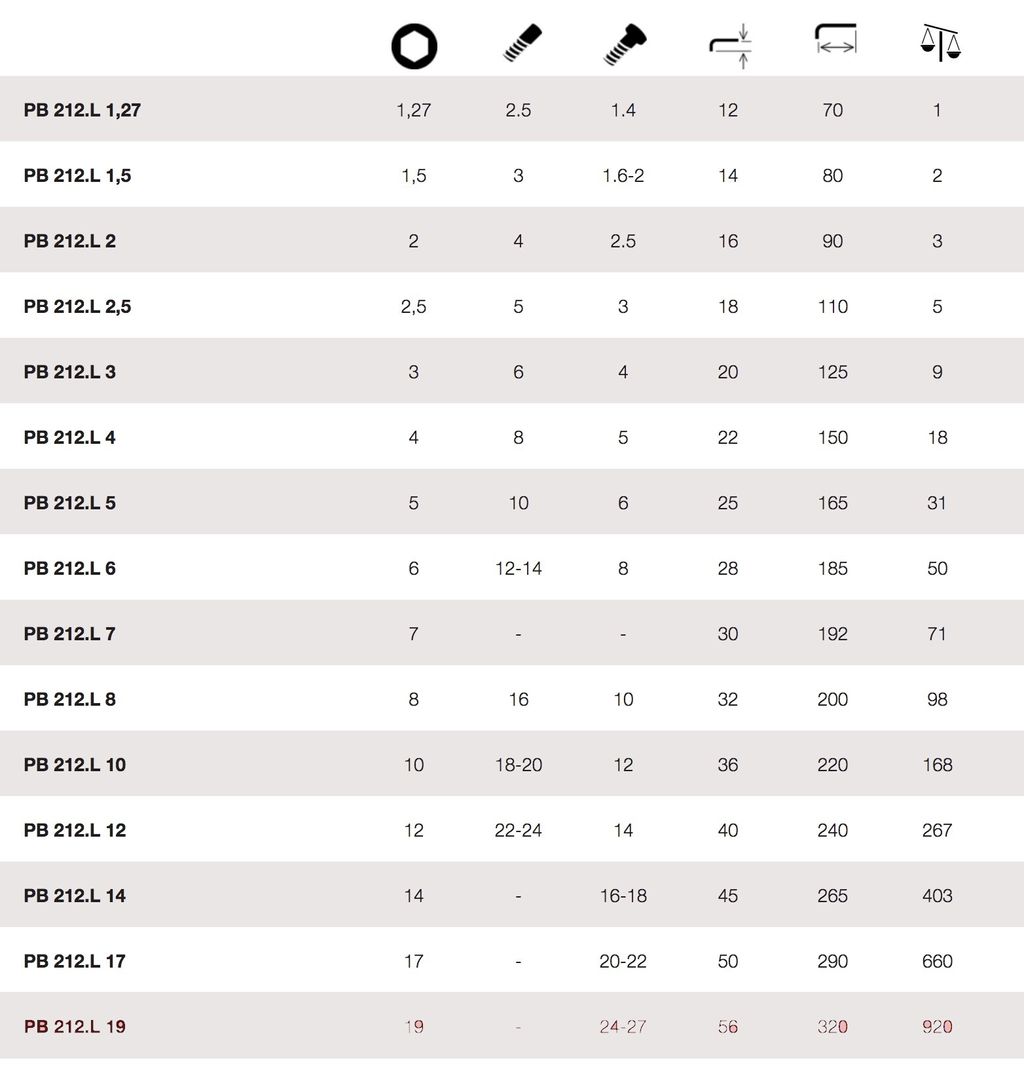1024x1071 pixels.
Task: Click the weight scale column icon
Action: [x=938, y=43]
